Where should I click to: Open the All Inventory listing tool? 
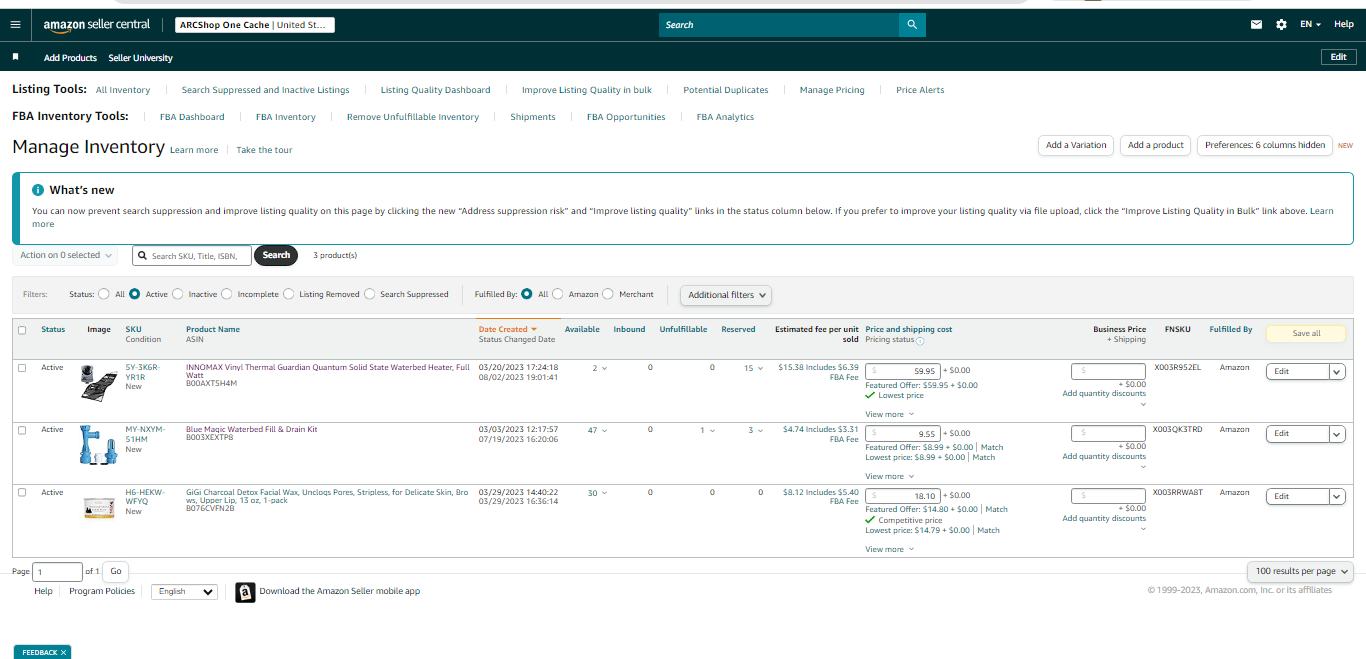[123, 90]
